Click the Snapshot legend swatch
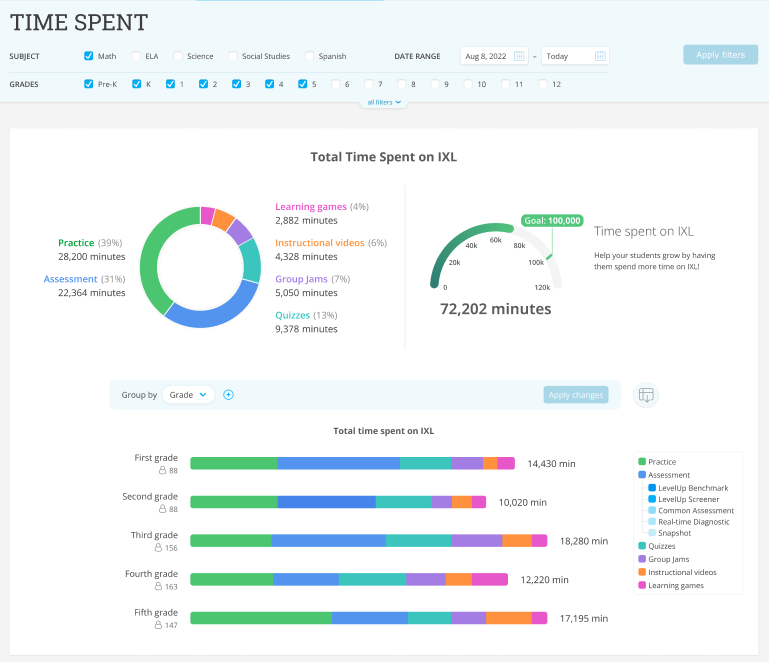The height and width of the screenshot is (662, 769). [x=652, y=533]
